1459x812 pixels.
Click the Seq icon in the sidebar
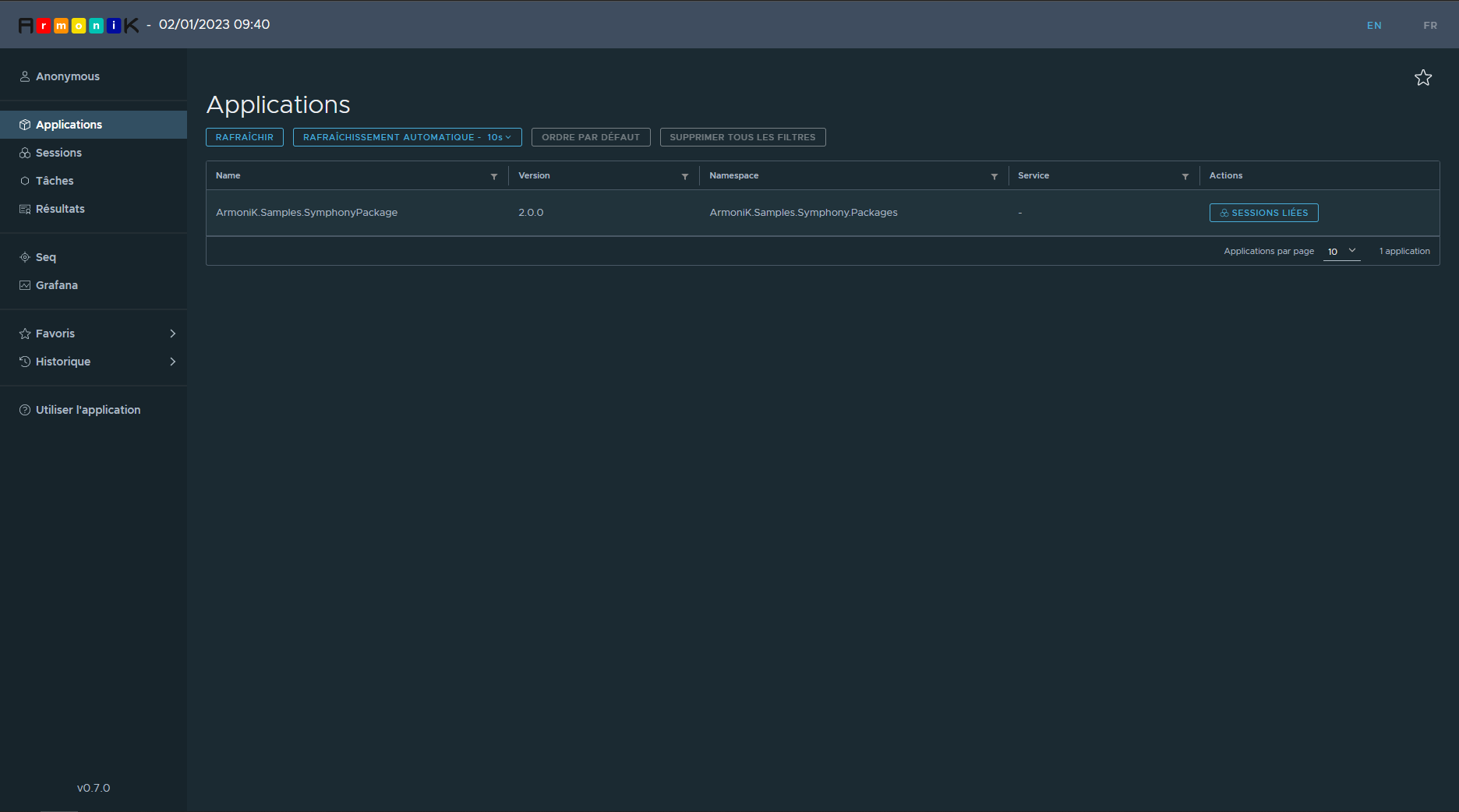pyautogui.click(x=25, y=257)
